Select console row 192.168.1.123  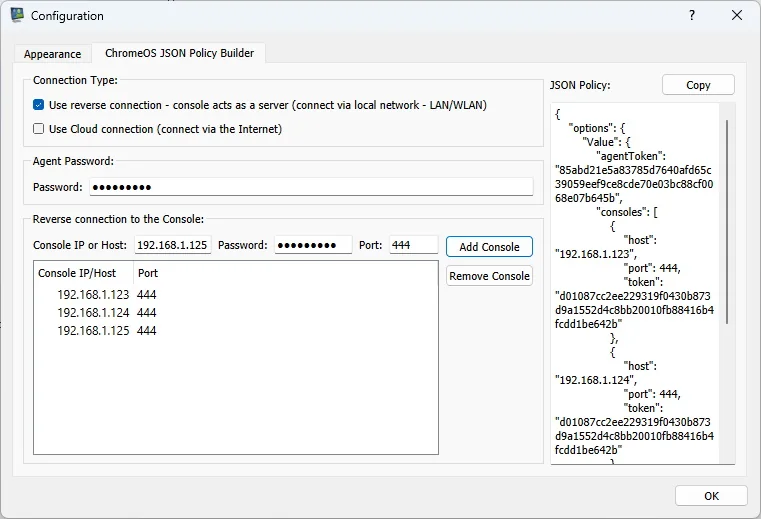236,295
